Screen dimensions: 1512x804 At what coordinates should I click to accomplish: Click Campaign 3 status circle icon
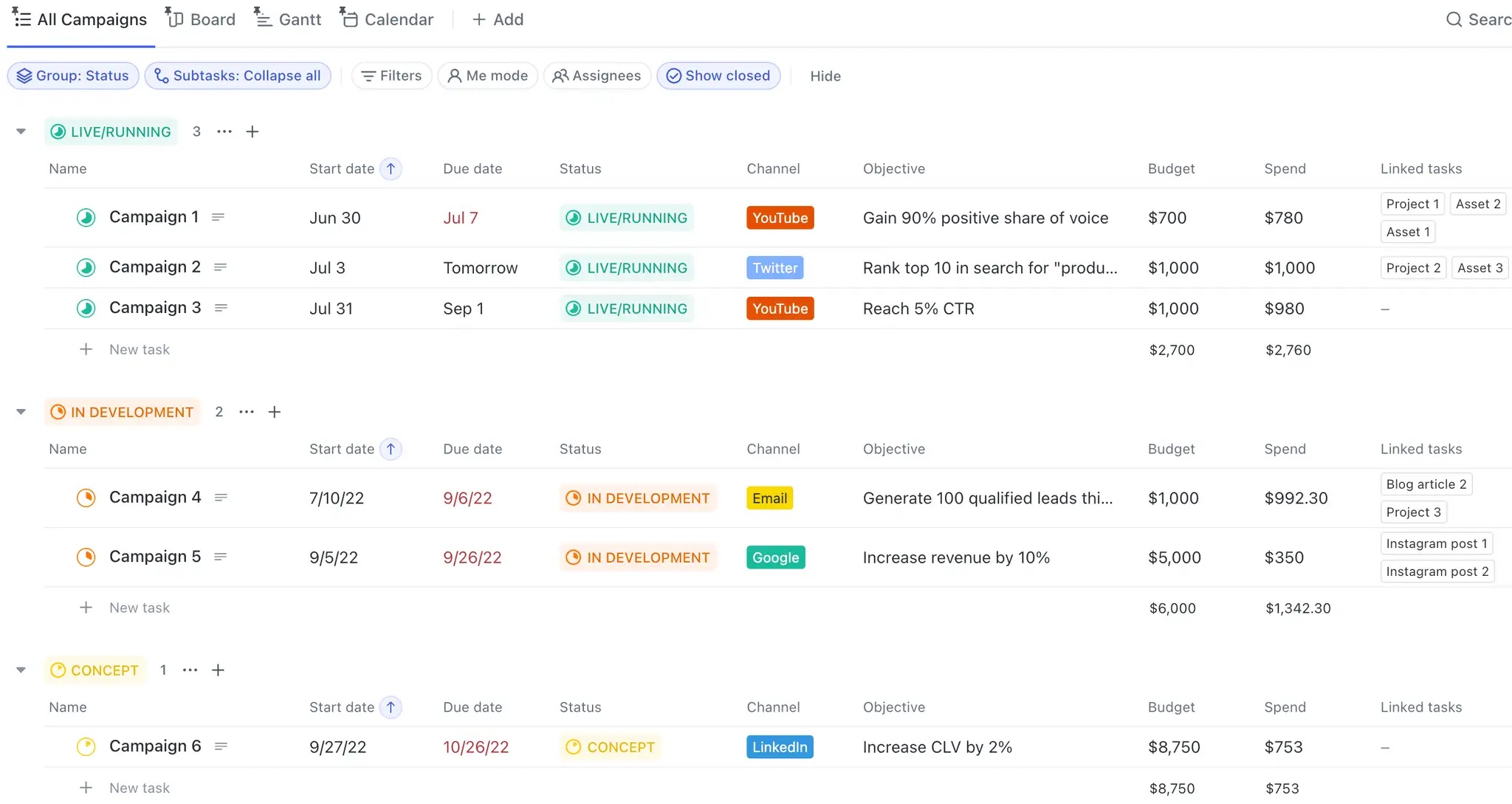pyautogui.click(x=86, y=308)
